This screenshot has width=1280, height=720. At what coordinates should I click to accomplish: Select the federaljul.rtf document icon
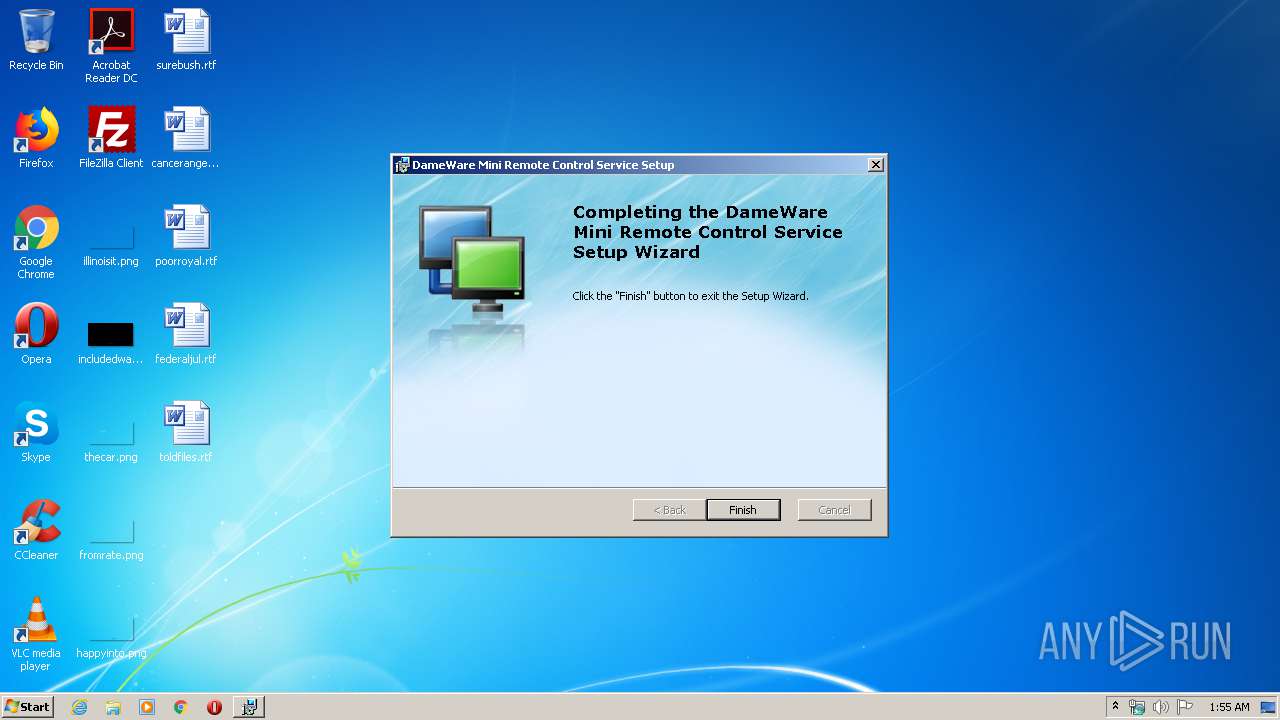pyautogui.click(x=186, y=334)
